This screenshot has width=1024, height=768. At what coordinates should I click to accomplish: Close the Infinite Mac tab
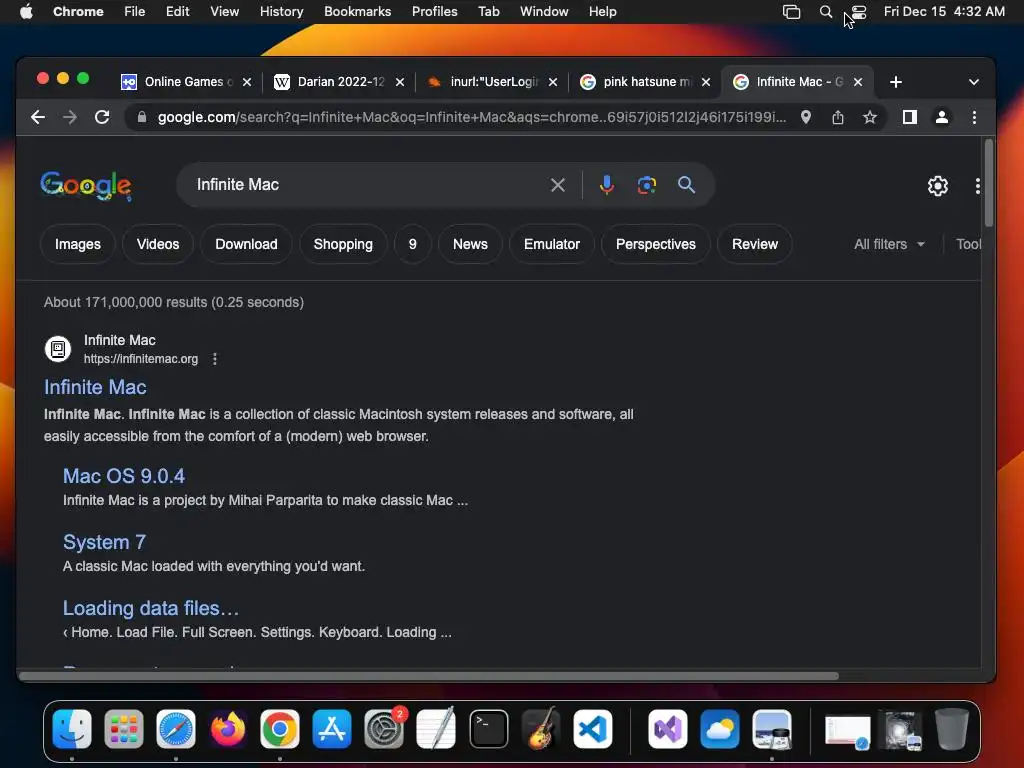[x=858, y=82]
